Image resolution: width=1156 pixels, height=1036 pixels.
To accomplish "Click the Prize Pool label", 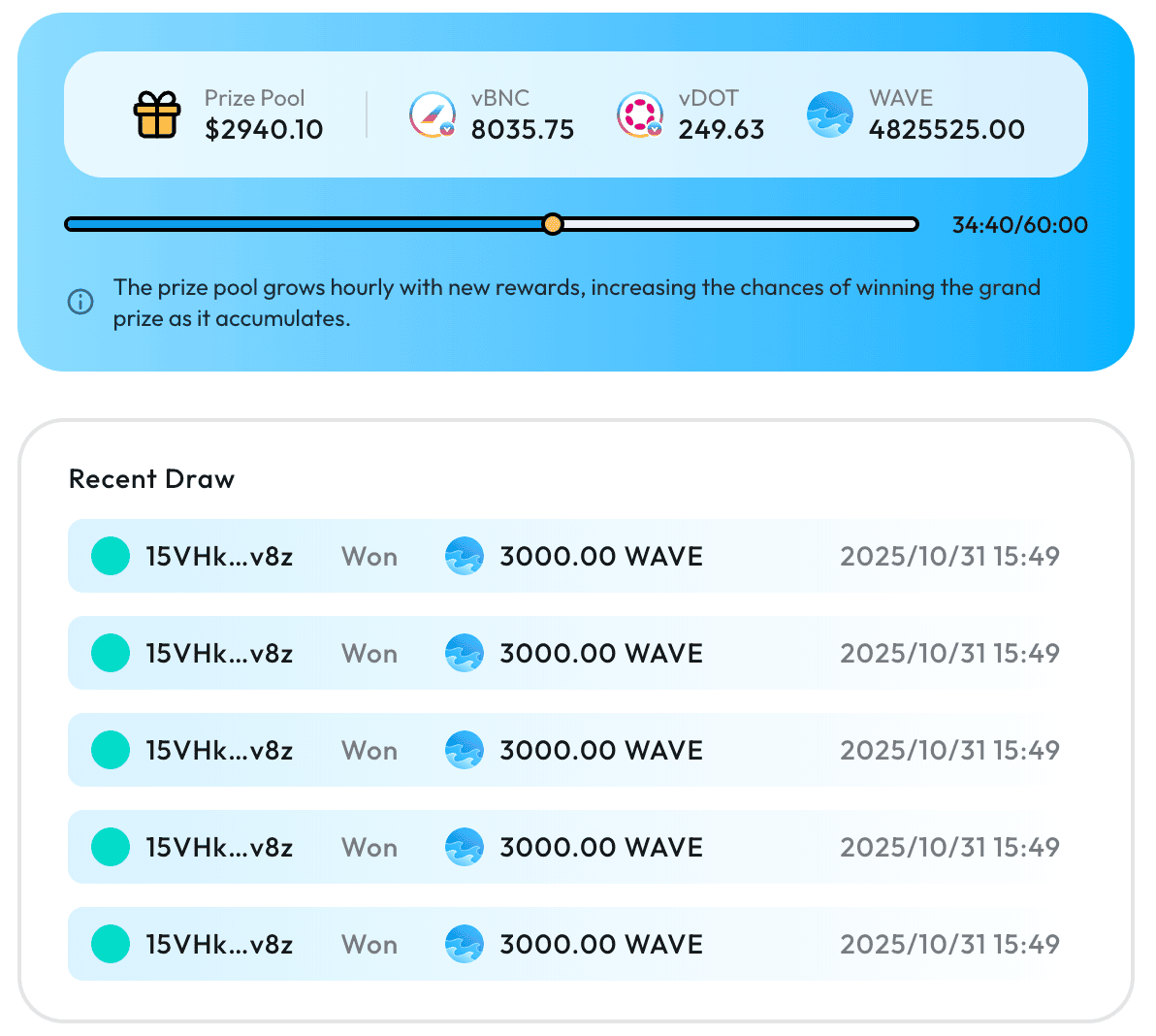I will (254, 98).
